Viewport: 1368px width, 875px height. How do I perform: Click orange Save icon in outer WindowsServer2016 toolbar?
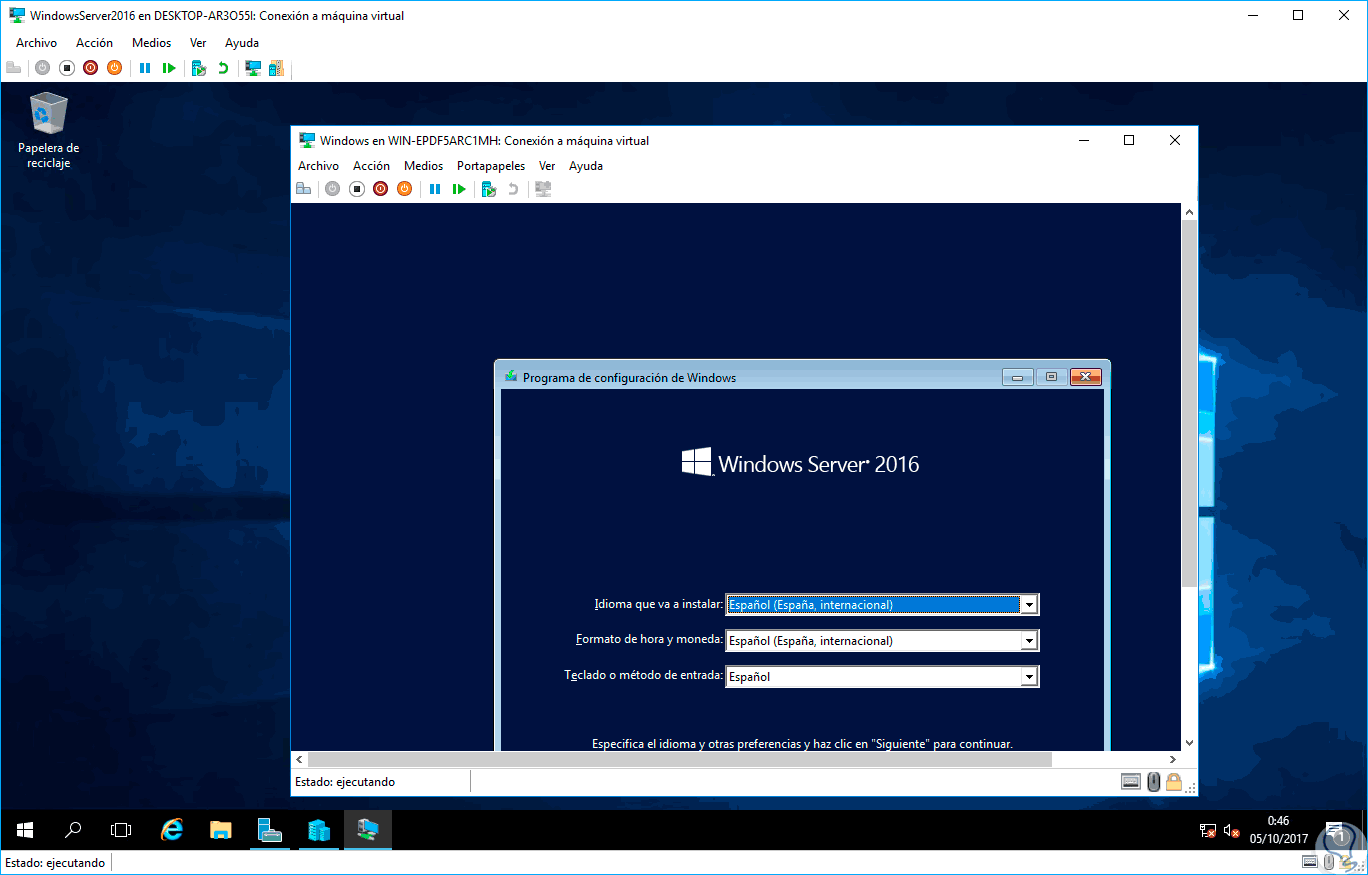(115, 68)
